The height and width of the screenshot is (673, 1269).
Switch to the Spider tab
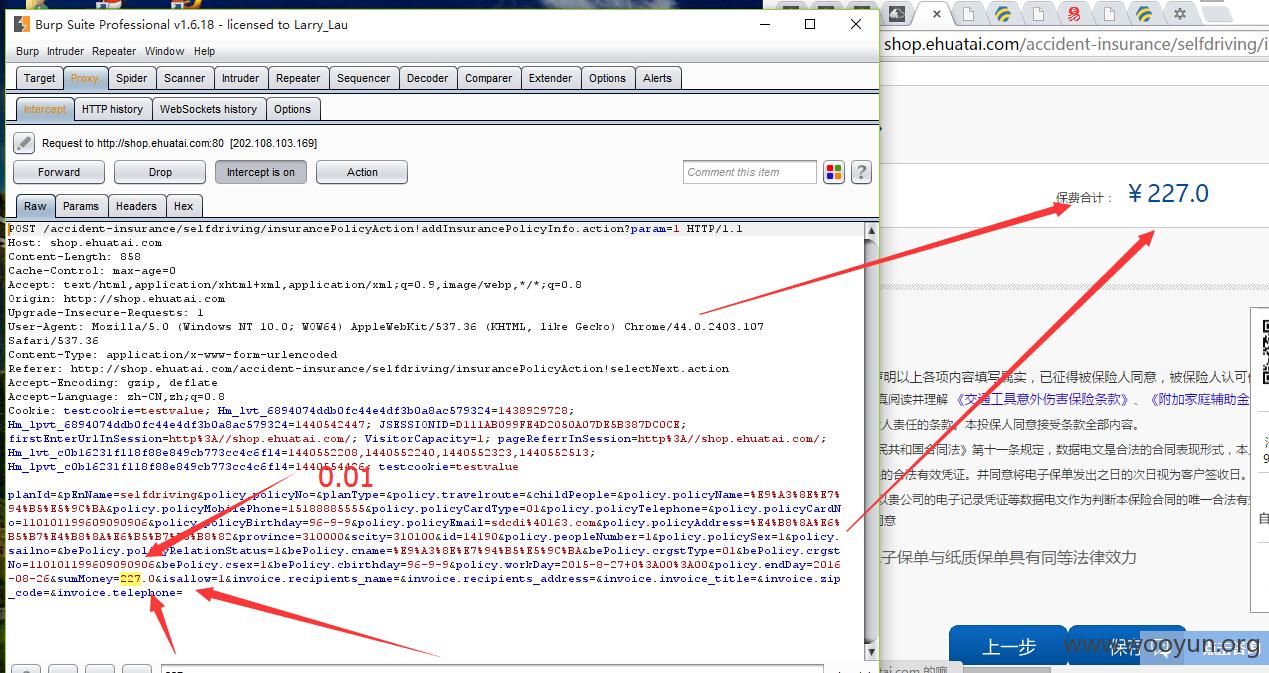click(131, 78)
